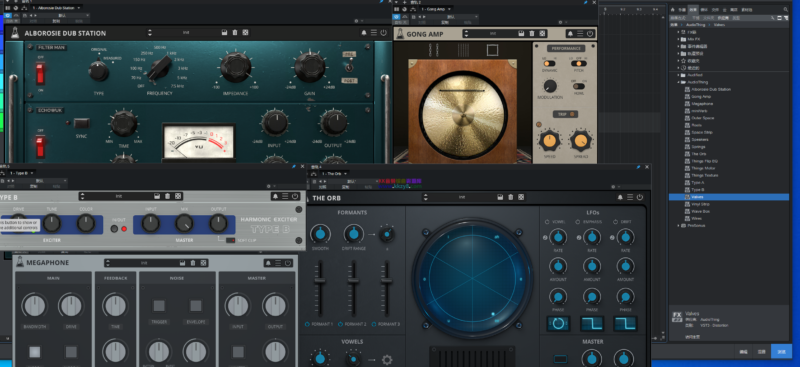Image resolution: width=800 pixels, height=367 pixels.
Task: Step presets in Megaphone selector
Action: [108, 263]
